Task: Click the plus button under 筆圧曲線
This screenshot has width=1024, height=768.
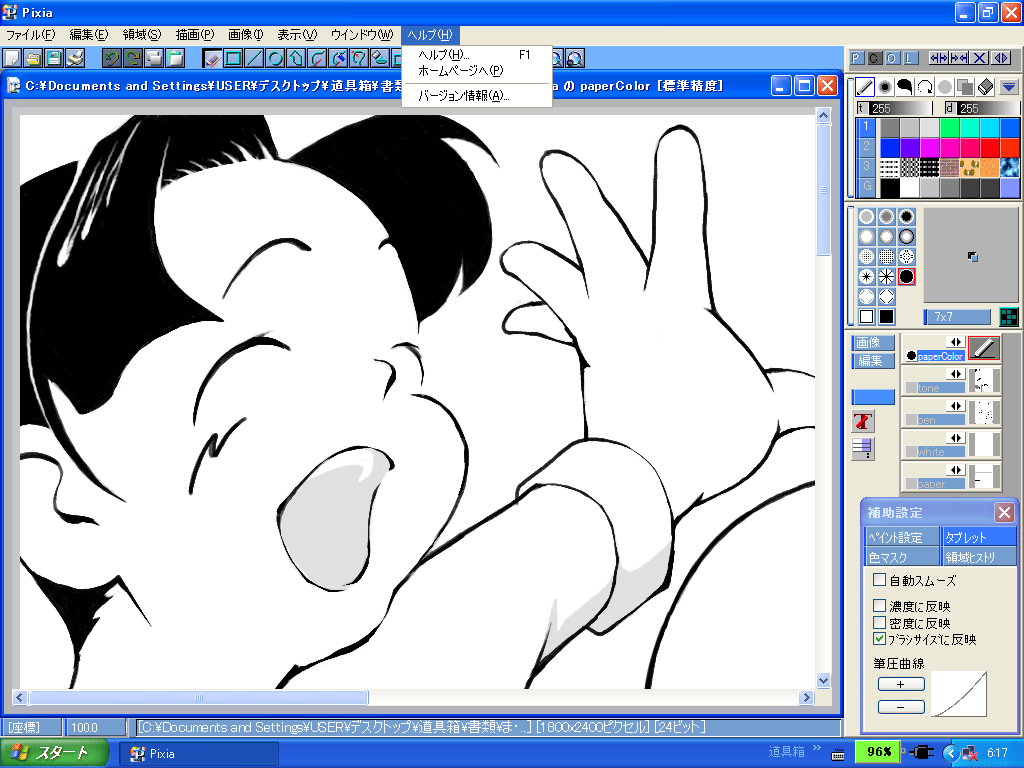Action: [901, 684]
